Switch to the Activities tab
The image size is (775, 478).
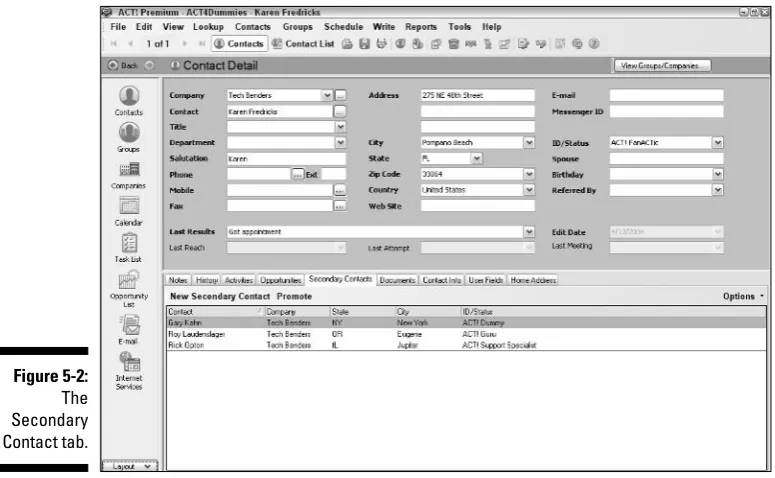coord(239,280)
